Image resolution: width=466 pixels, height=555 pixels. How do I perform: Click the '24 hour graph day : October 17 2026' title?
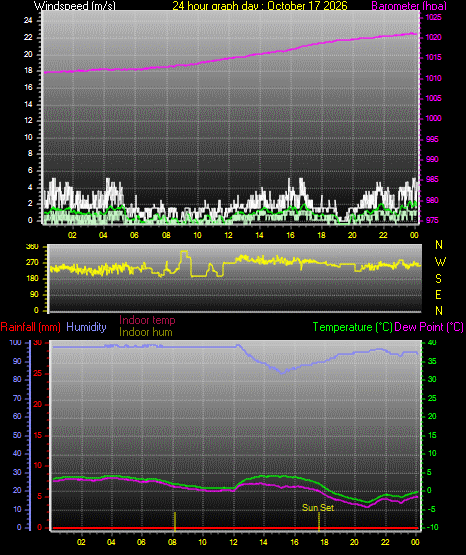tap(260, 5)
